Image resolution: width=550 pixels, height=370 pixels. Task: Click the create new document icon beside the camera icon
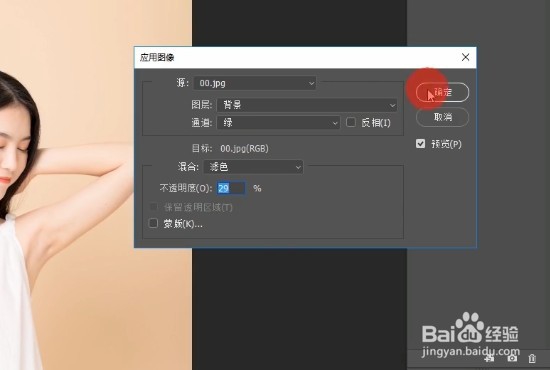(x=490, y=358)
